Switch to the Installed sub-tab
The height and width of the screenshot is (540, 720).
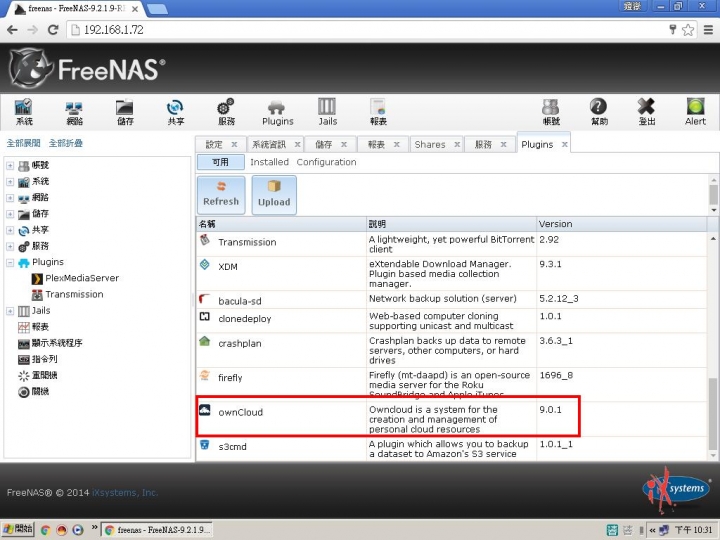click(x=270, y=162)
